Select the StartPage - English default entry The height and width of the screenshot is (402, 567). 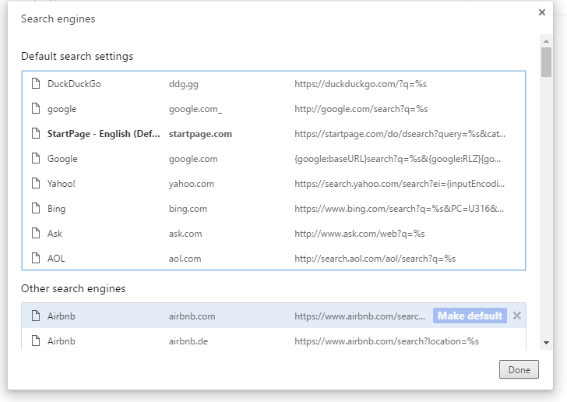[103, 134]
